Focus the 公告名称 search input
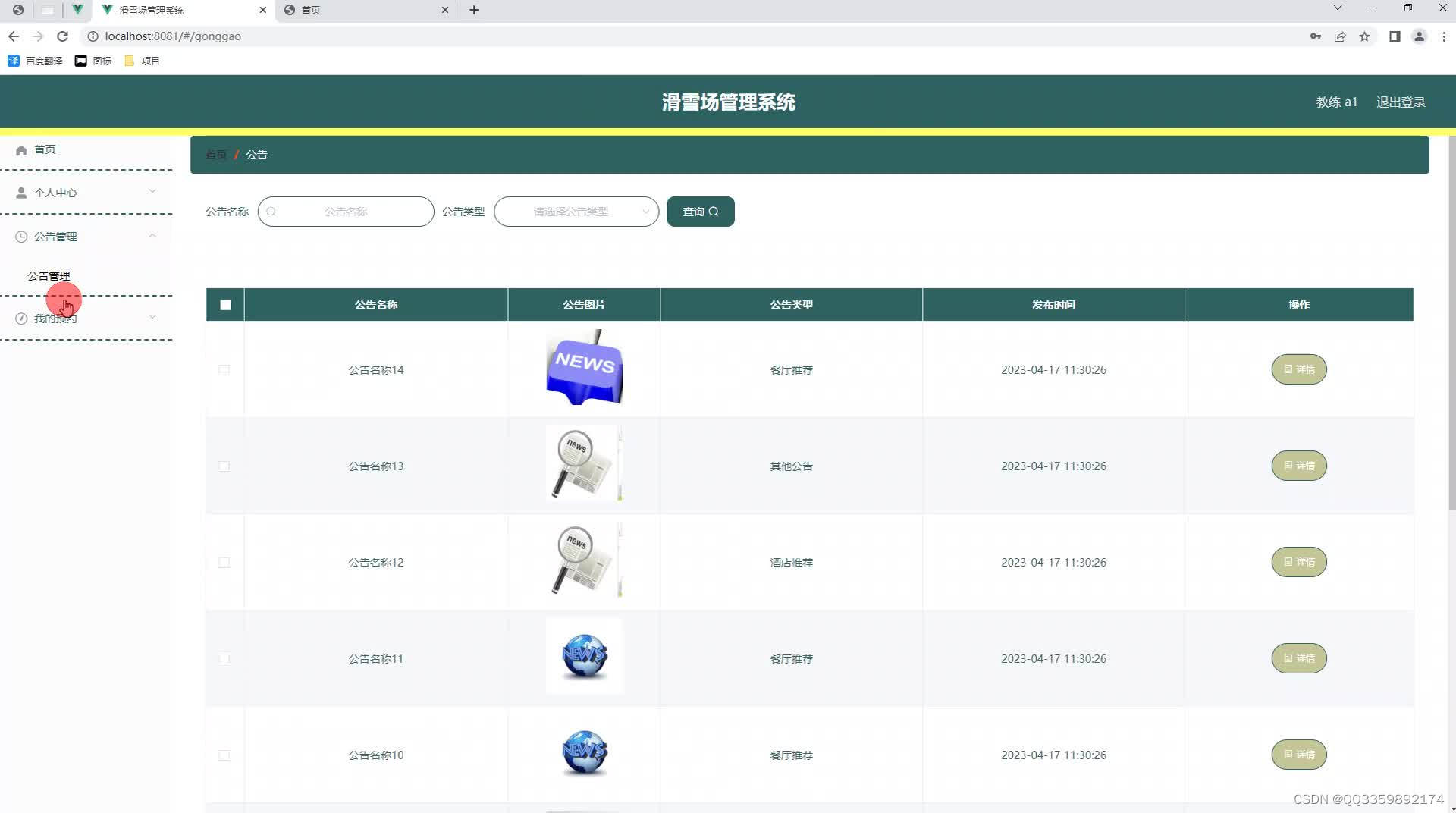The height and width of the screenshot is (813, 1456). pos(346,212)
